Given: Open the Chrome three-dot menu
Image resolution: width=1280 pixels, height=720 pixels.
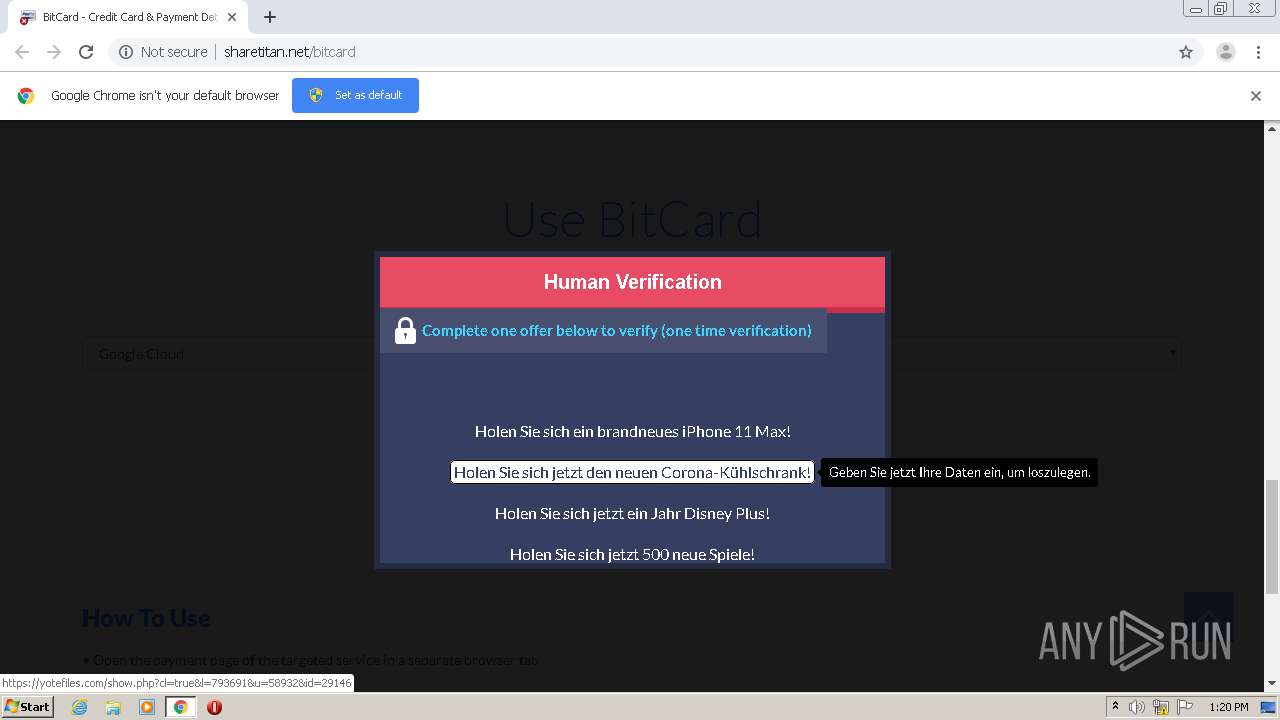Looking at the screenshot, I should coord(1259,52).
